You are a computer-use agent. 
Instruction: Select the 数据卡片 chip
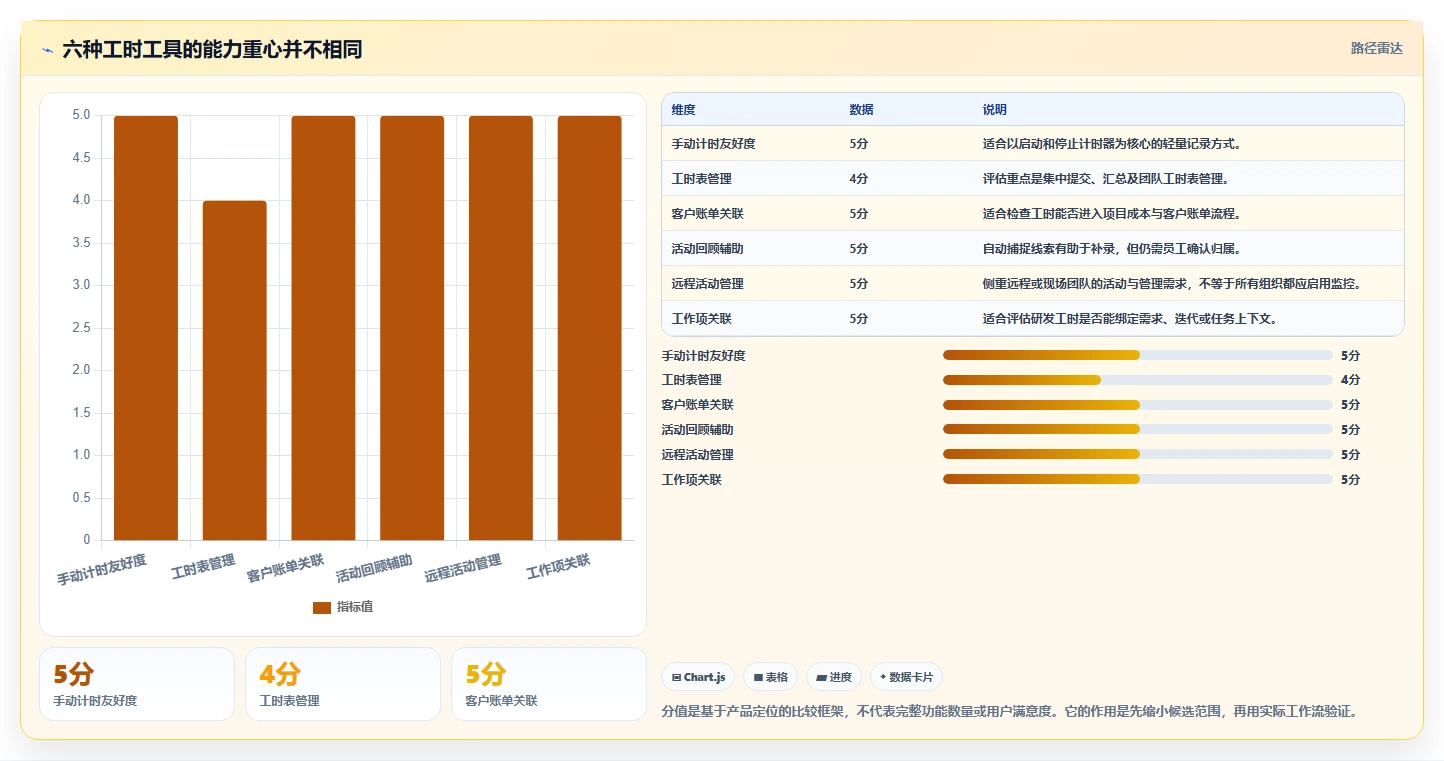(906, 677)
